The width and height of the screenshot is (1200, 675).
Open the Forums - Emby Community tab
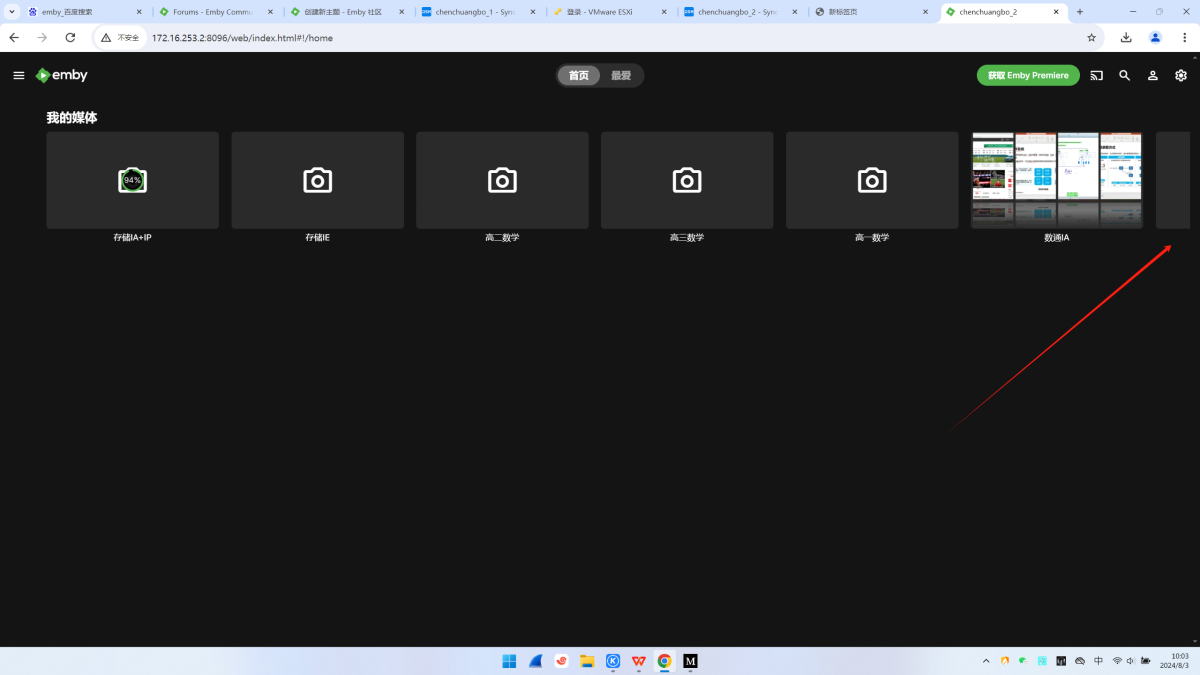tap(210, 12)
